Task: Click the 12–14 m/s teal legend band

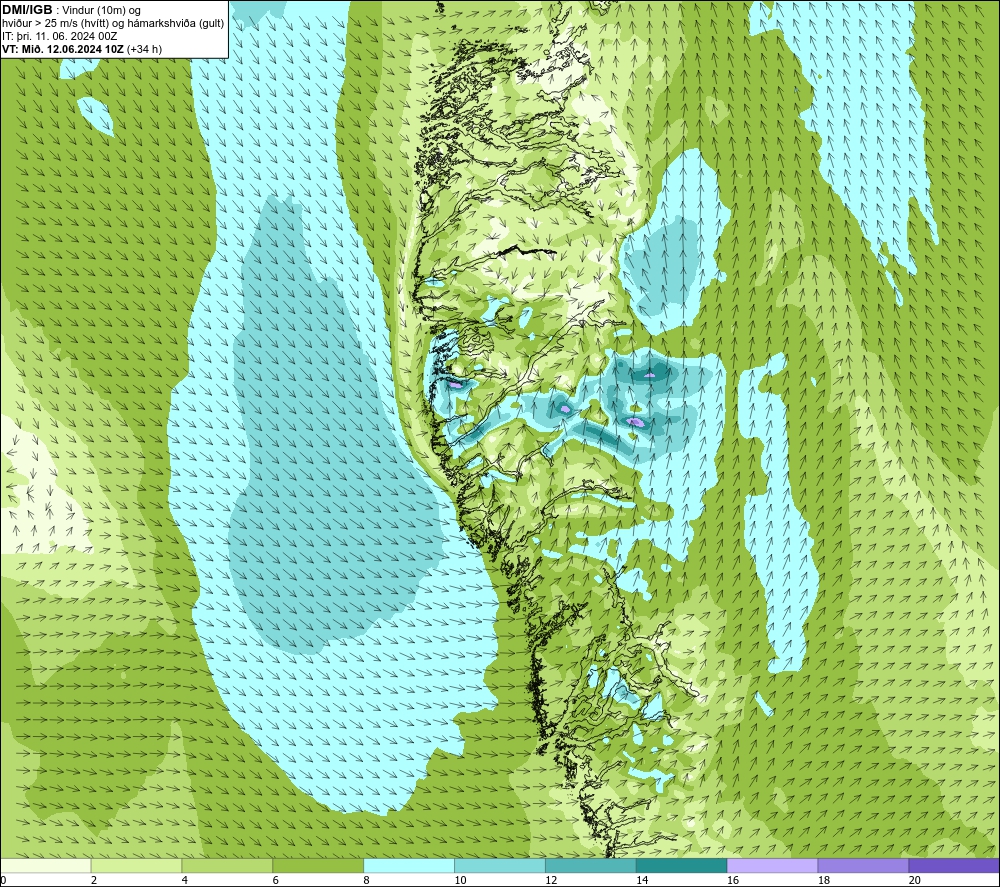Action: [591, 865]
